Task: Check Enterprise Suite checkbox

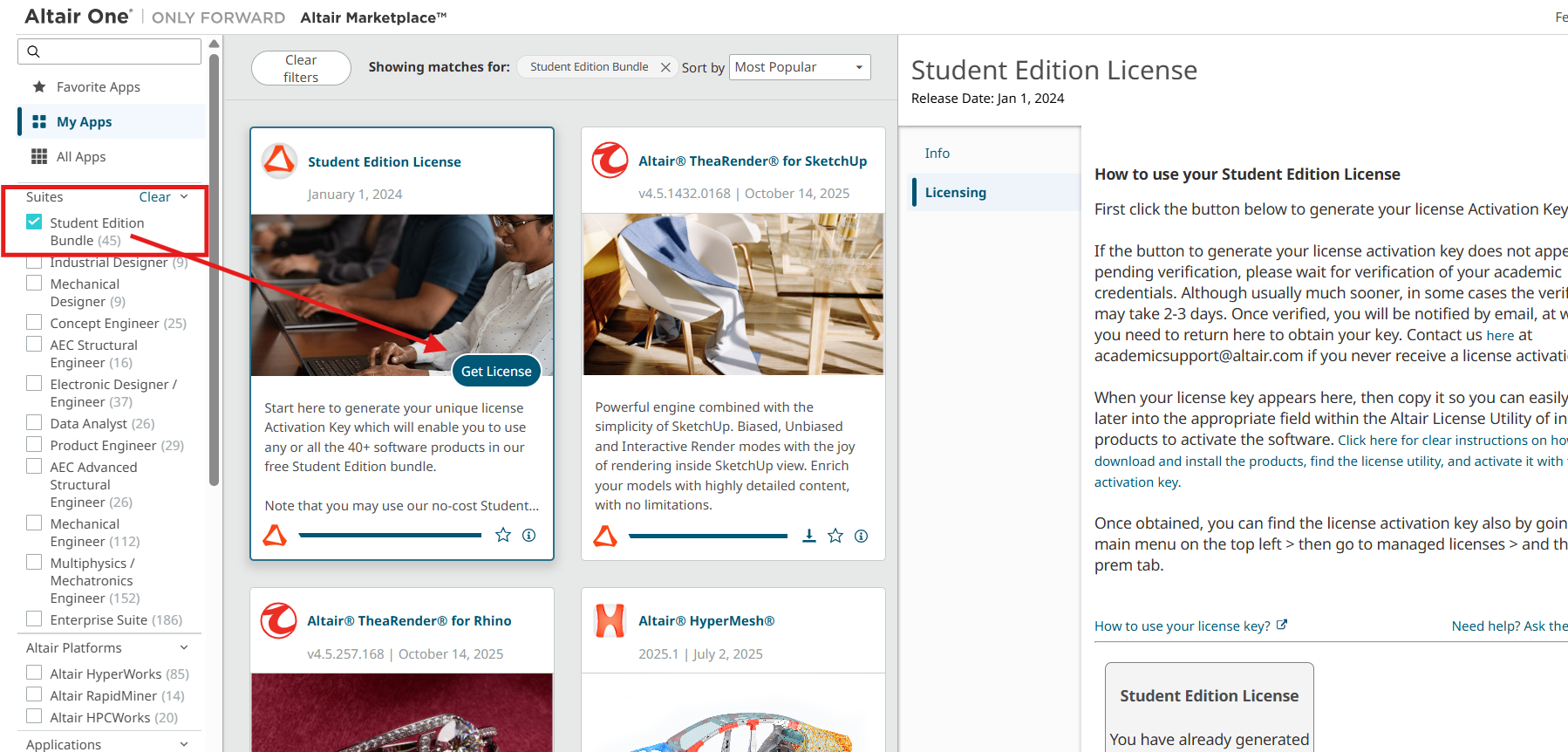Action: (34, 619)
